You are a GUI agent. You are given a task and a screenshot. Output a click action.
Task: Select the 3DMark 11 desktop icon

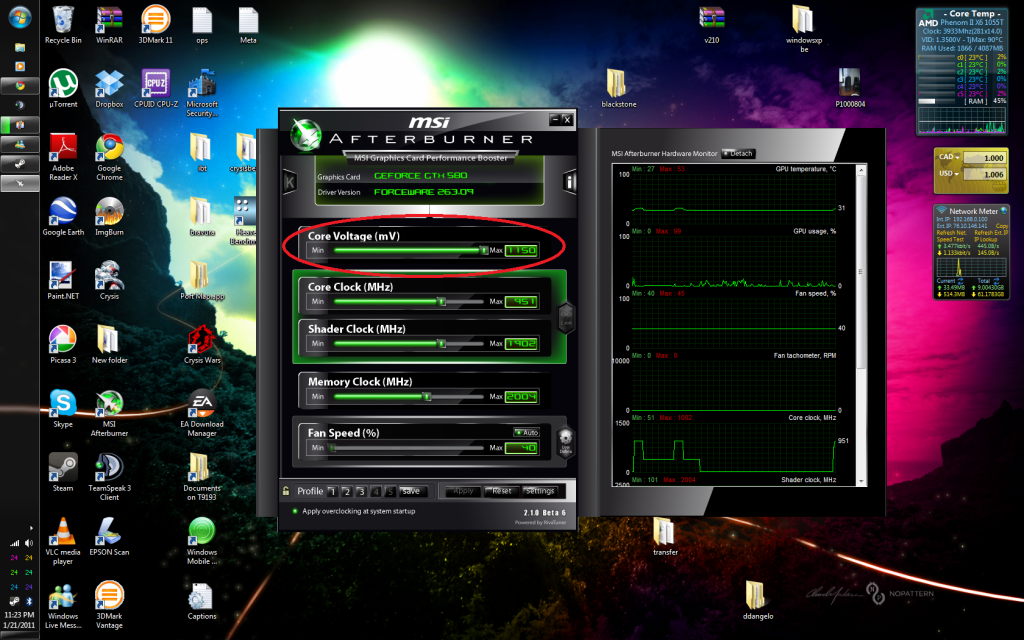click(155, 25)
